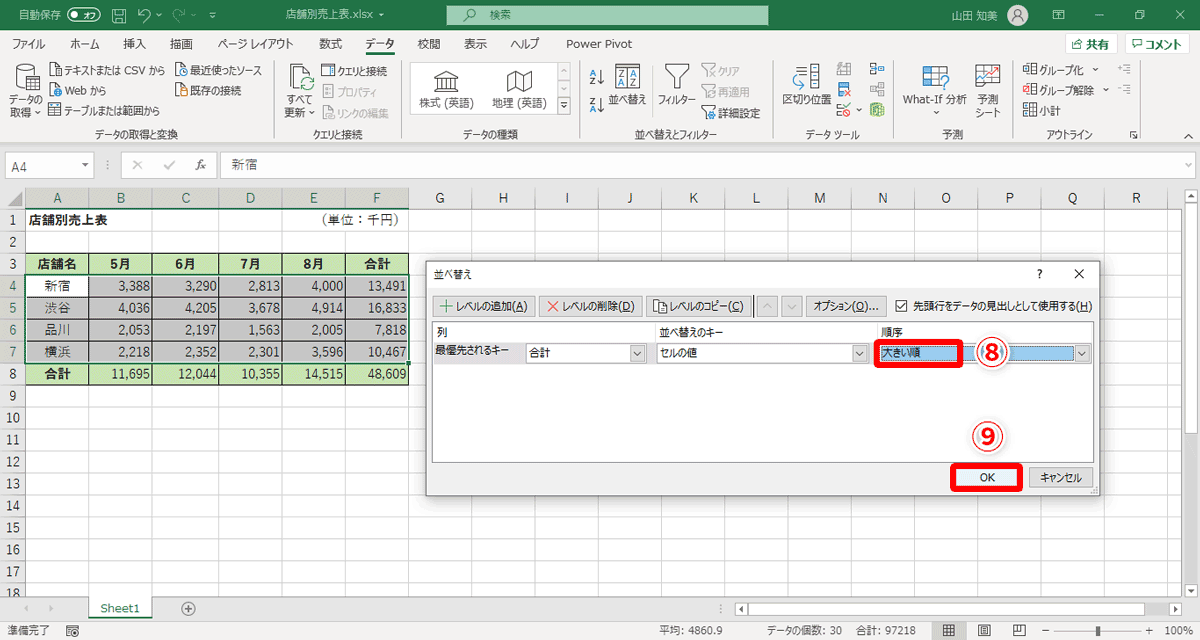
Task: Switch to normal view in status bar
Action: [x=949, y=630]
